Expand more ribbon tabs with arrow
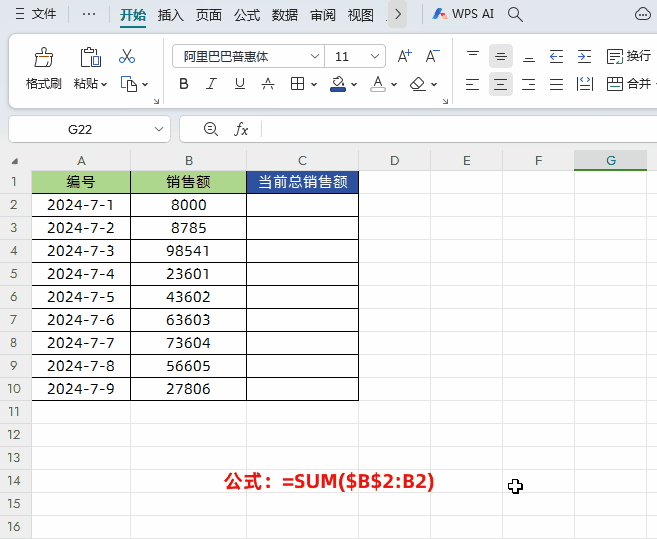The image size is (657, 539). pos(398,14)
